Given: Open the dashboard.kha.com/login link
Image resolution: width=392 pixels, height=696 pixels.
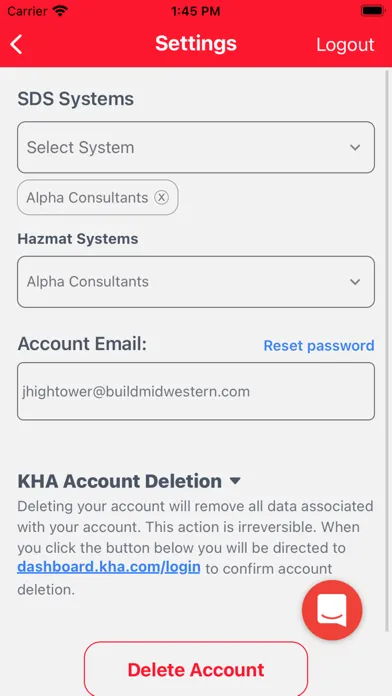Looking at the screenshot, I should pos(109,567).
